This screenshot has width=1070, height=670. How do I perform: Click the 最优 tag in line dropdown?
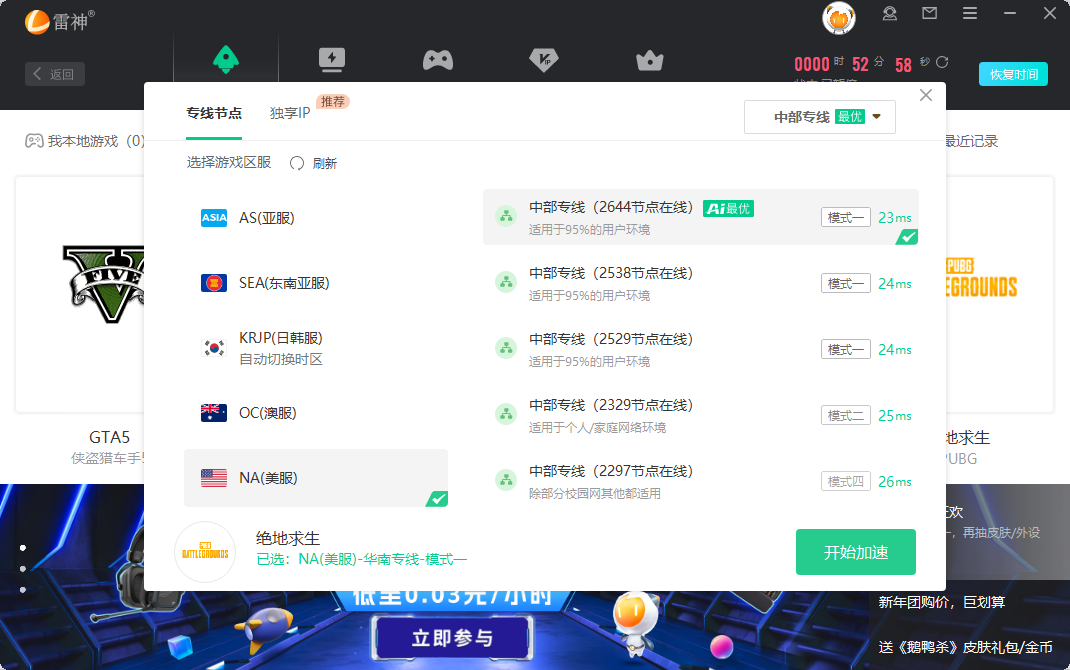[850, 117]
